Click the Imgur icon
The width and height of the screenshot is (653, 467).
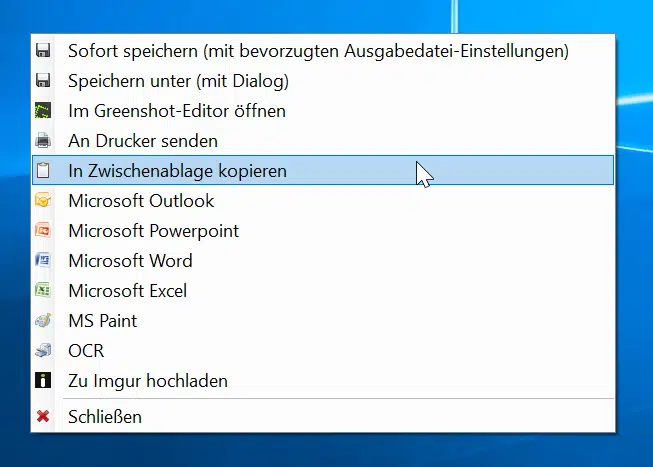tap(43, 381)
